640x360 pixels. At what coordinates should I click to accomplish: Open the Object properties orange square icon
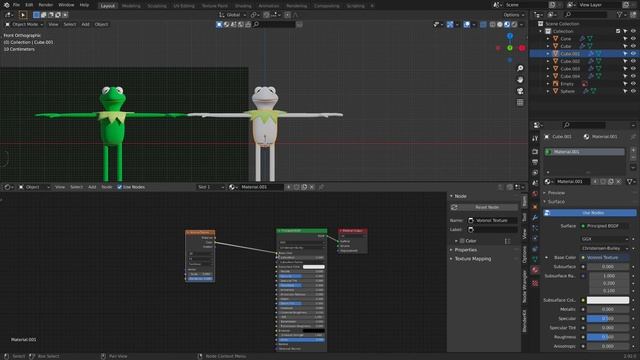click(535, 207)
